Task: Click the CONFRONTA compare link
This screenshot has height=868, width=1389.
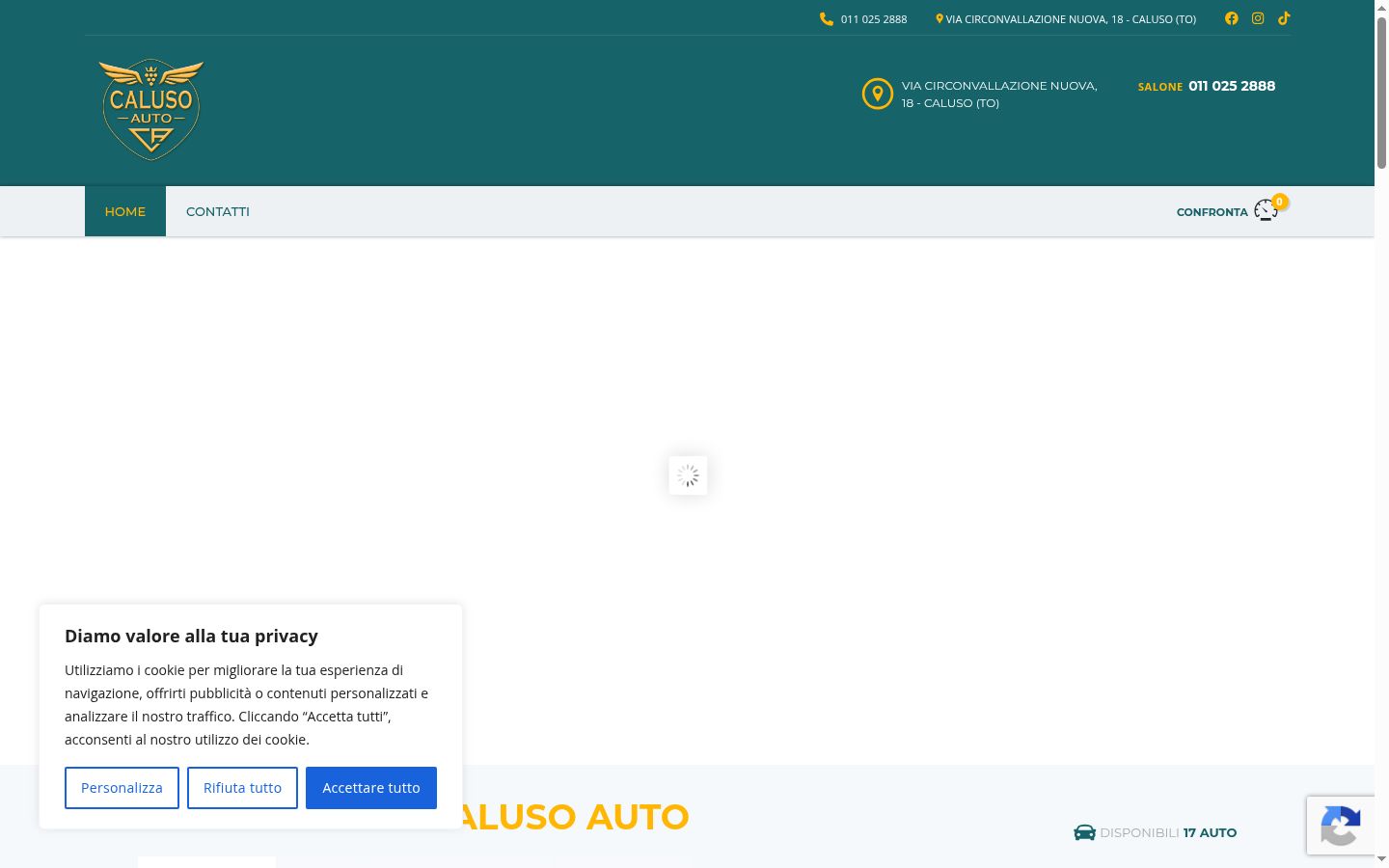Action: click(x=1212, y=212)
